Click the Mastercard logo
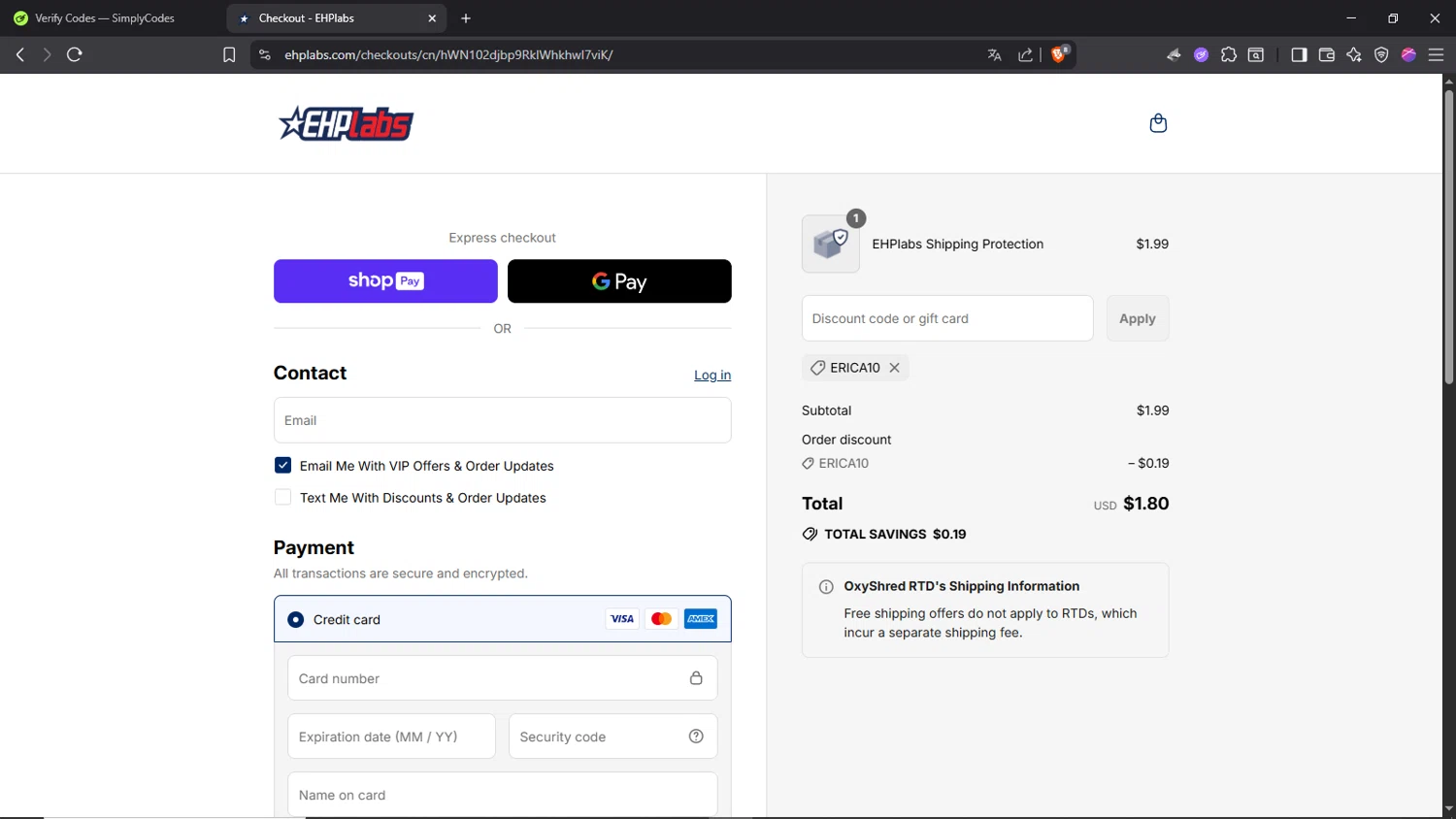Screen dimensions: 1456x819 pyautogui.click(x=661, y=619)
